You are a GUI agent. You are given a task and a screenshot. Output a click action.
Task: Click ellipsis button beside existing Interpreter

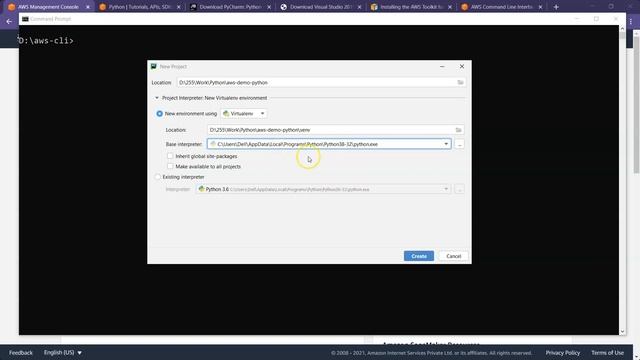(460, 189)
